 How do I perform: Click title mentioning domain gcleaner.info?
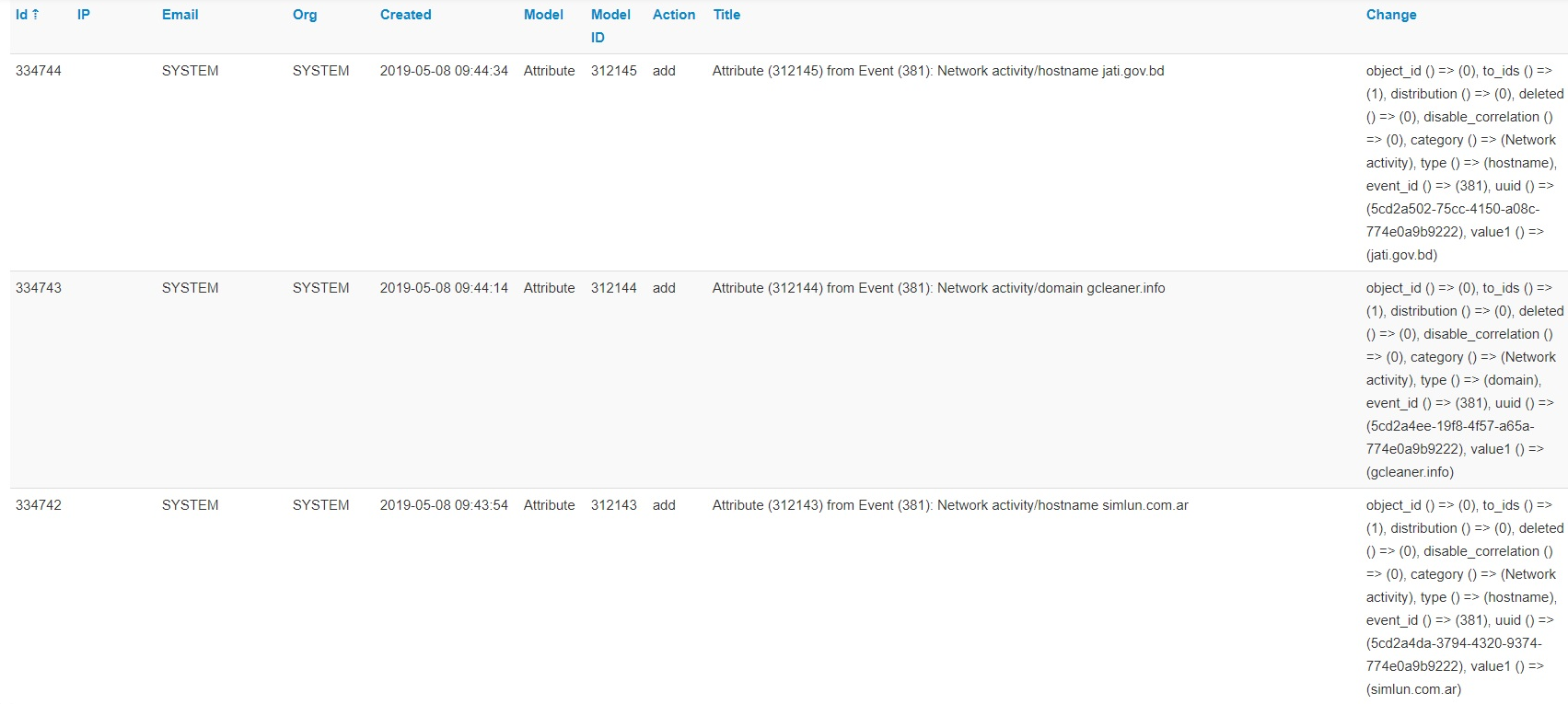pos(939,288)
